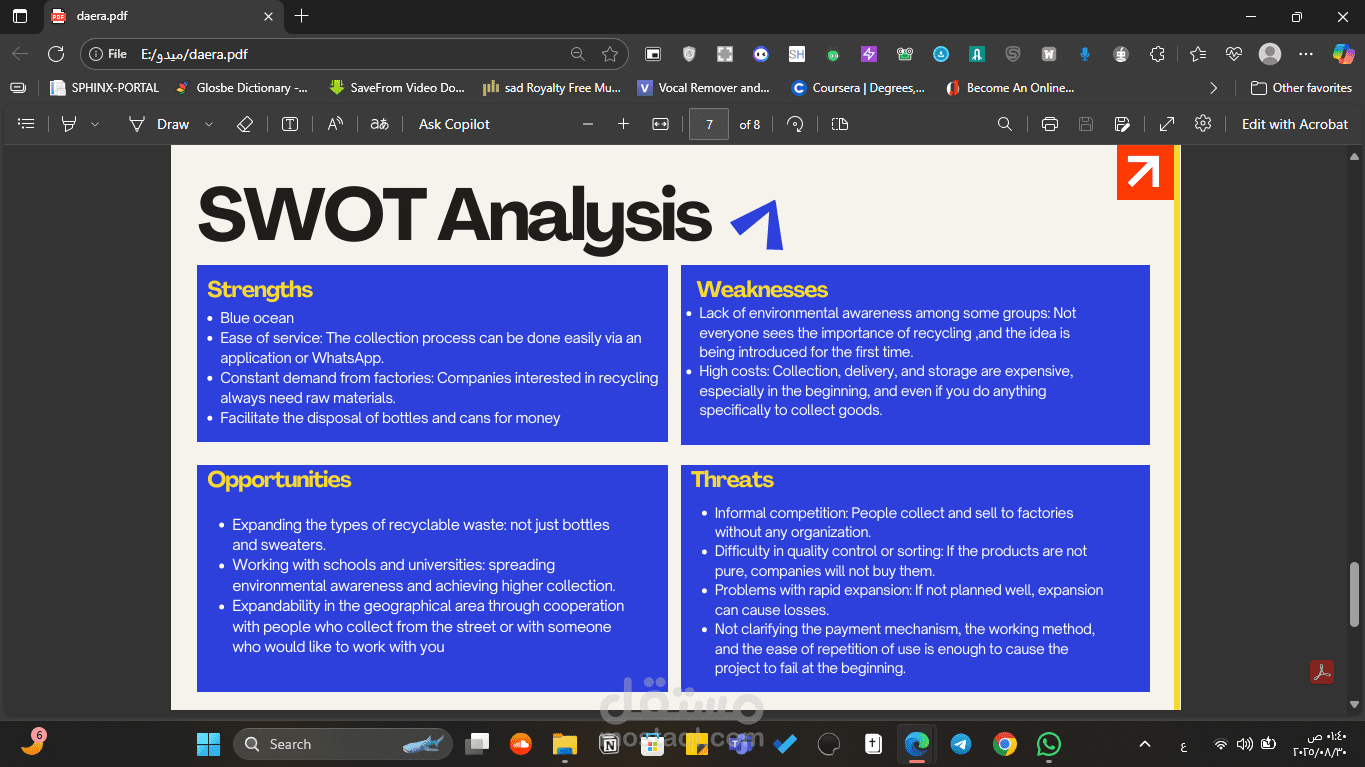Enter full screen PDF view
1365x767 pixels.
(1167, 124)
